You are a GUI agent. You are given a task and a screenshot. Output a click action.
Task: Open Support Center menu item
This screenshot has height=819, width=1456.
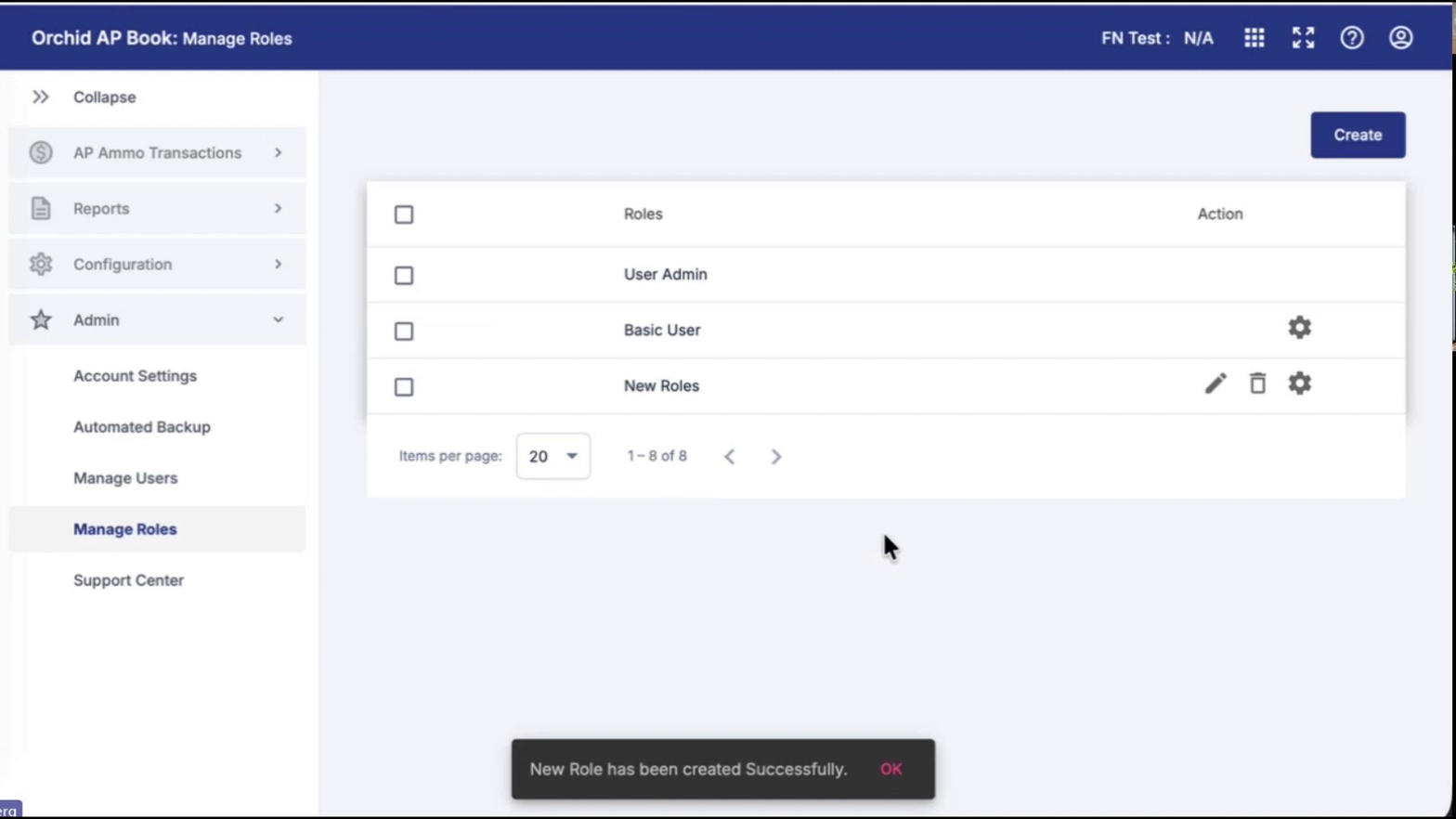pos(128,580)
